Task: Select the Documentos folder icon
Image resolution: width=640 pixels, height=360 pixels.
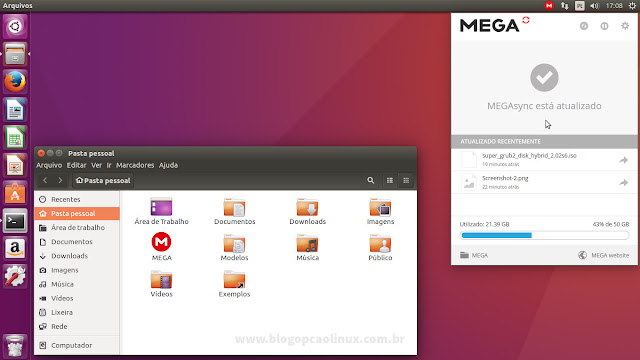Action: point(234,211)
